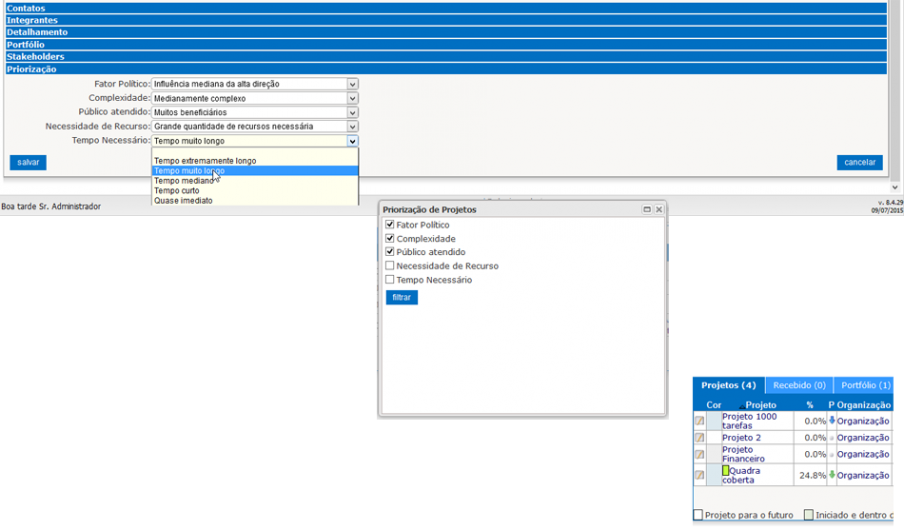Click the edit icon beside Projeto 2
Image resolution: width=904 pixels, height=530 pixels.
[700, 437]
